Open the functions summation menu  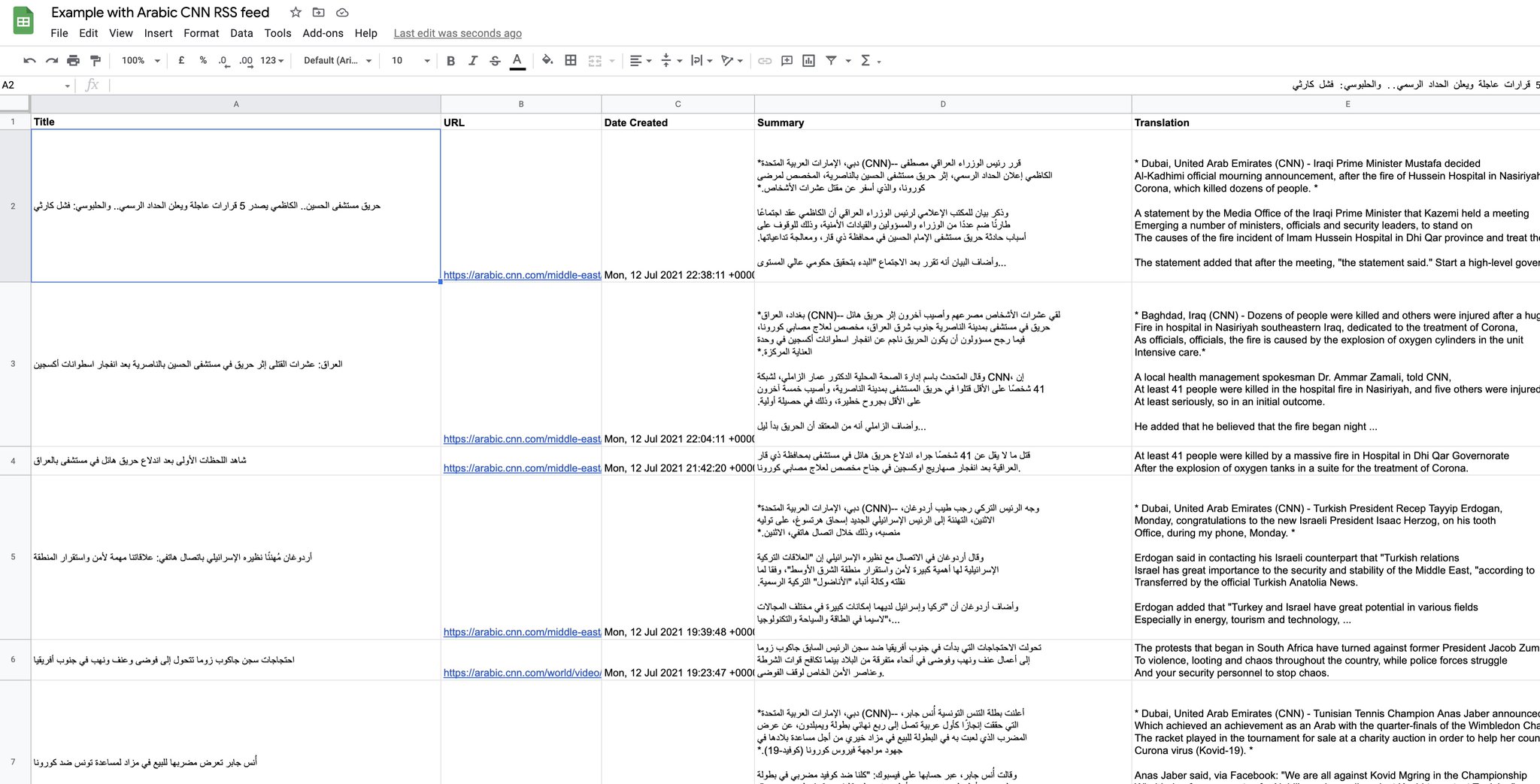pos(866,60)
